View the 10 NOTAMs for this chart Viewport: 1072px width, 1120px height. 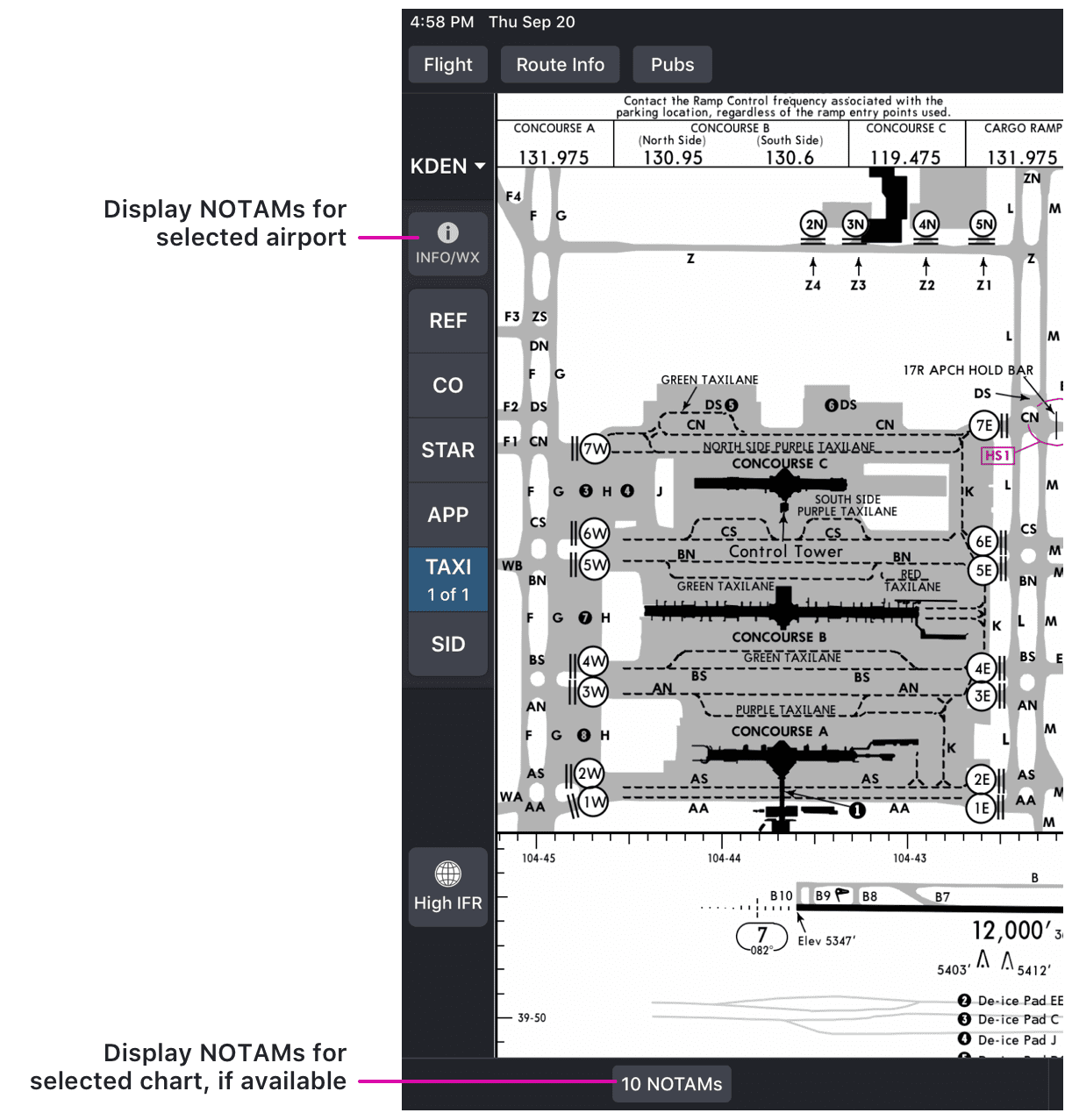click(671, 1083)
